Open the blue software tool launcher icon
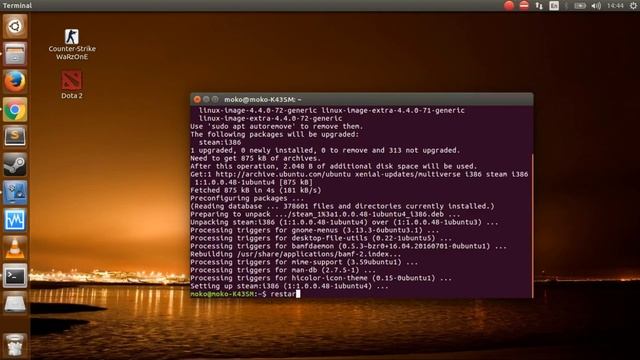This screenshot has height=360, width=640. tap(15, 192)
